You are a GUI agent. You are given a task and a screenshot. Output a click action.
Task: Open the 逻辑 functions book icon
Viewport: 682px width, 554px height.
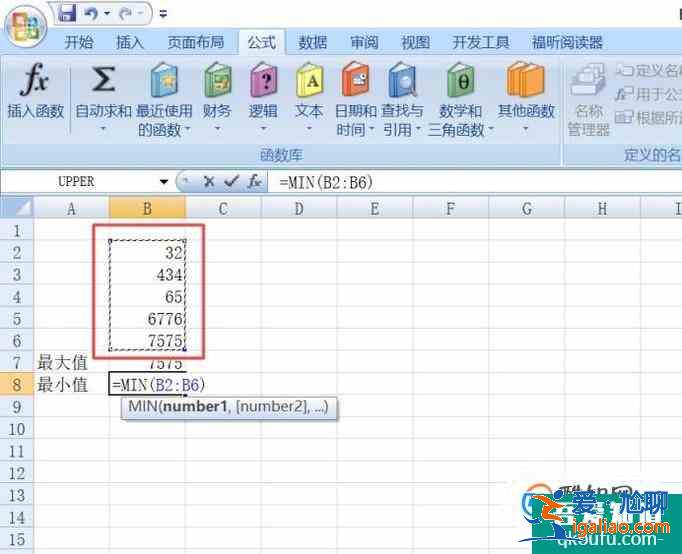[264, 80]
